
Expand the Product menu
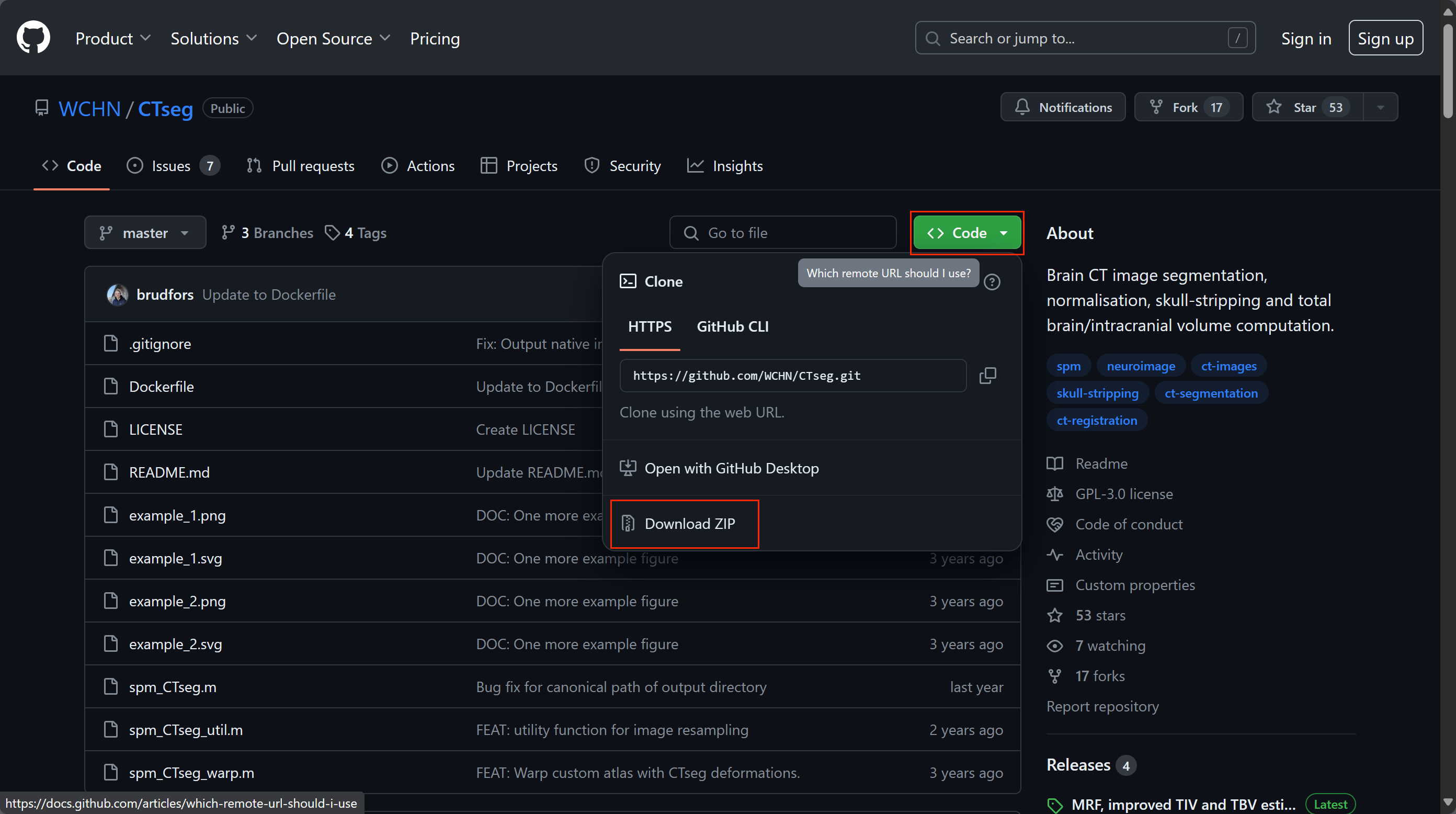pos(112,38)
